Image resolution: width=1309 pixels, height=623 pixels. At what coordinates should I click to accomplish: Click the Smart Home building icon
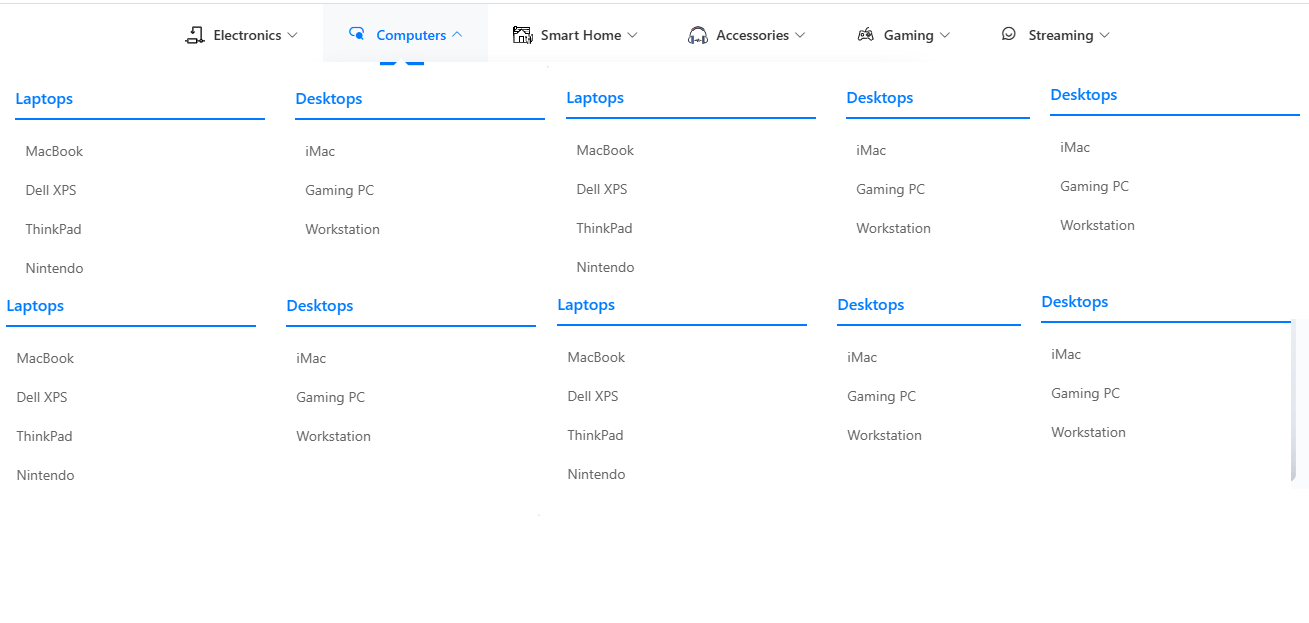click(522, 35)
